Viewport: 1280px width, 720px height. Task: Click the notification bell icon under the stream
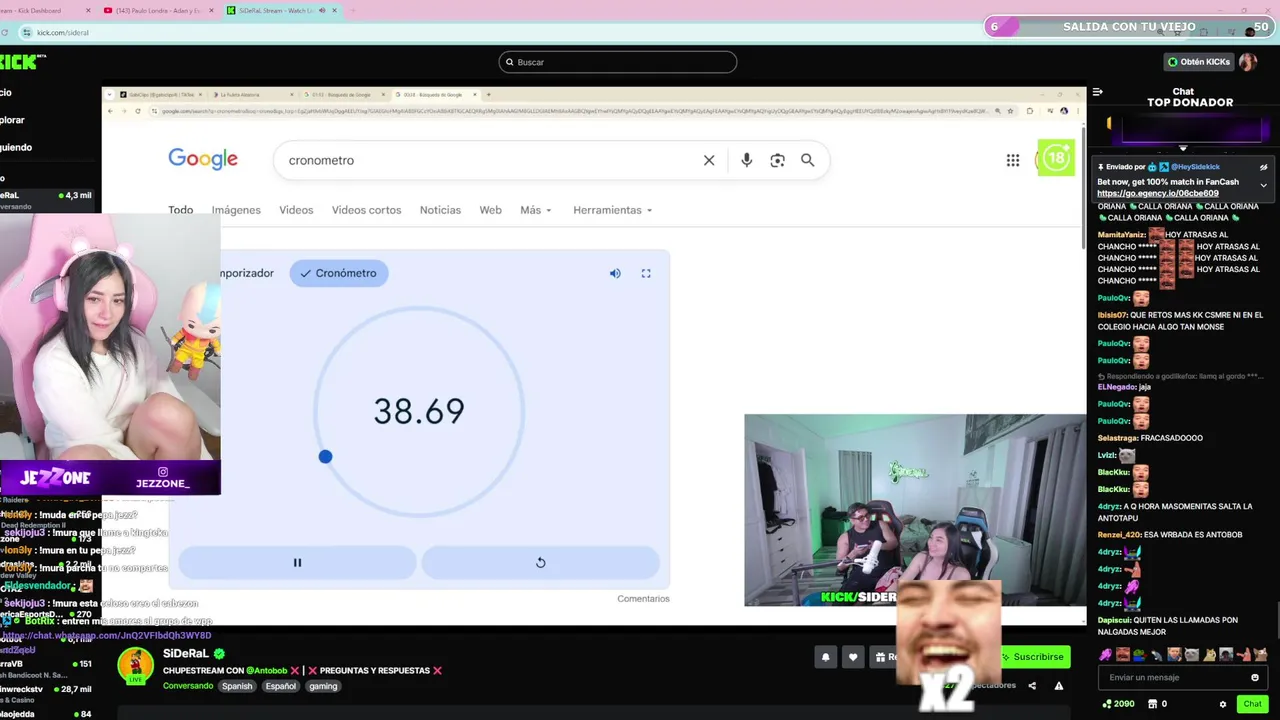(x=825, y=657)
